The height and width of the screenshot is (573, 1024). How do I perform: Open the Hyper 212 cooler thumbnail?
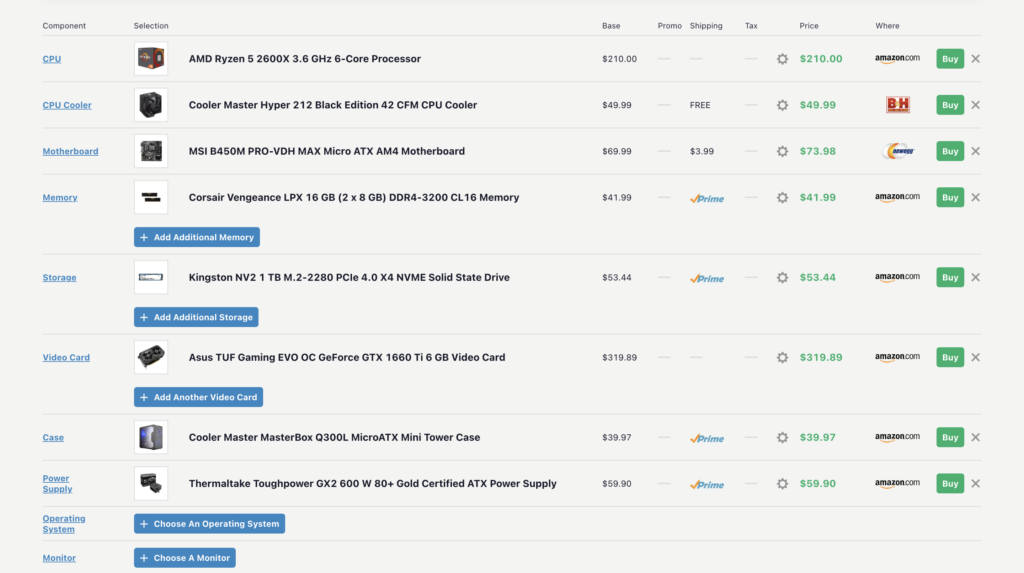tap(151, 105)
